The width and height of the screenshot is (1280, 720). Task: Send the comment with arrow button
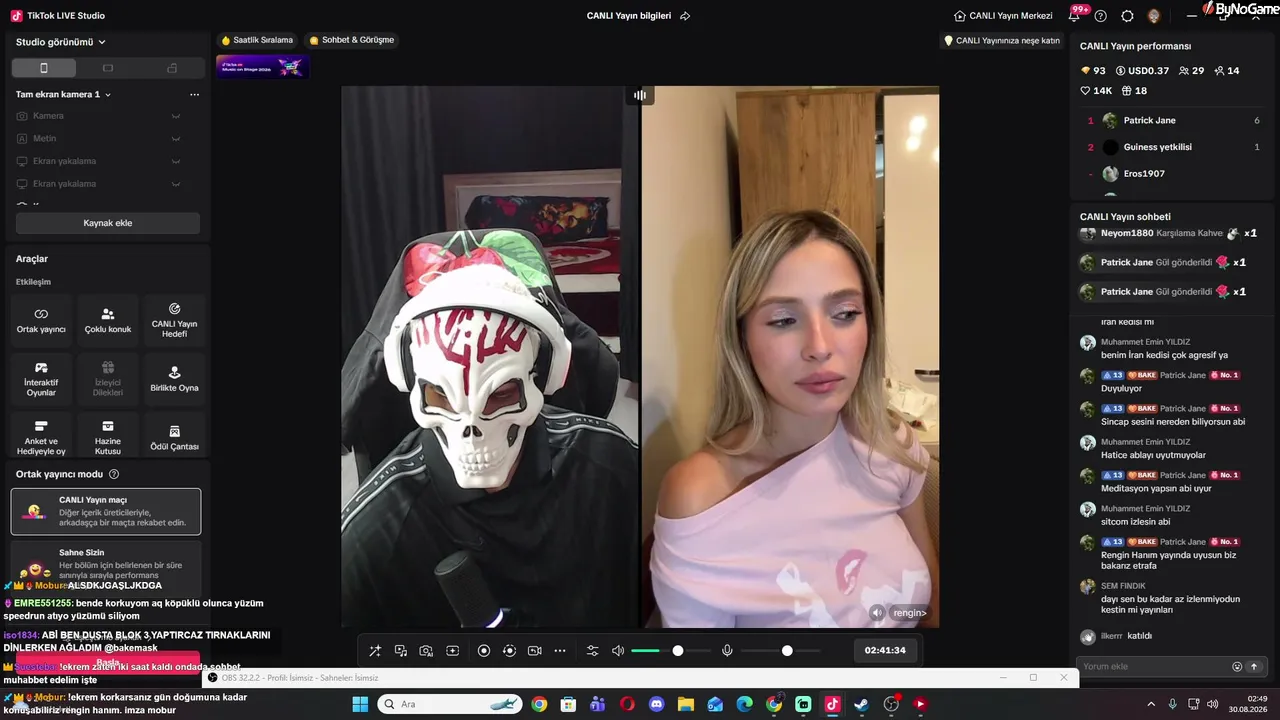[x=1254, y=667]
